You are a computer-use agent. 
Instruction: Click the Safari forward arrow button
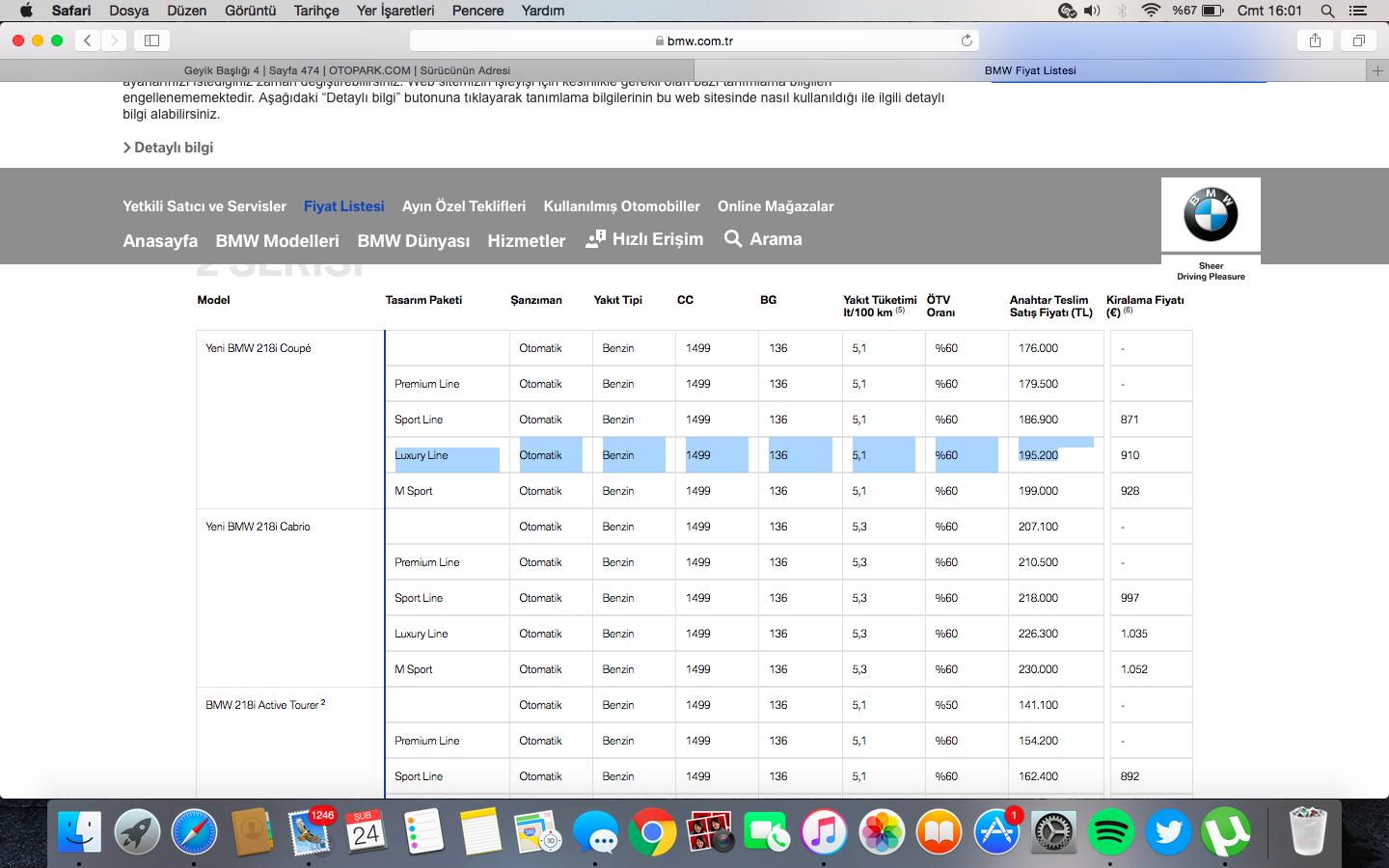(x=114, y=41)
